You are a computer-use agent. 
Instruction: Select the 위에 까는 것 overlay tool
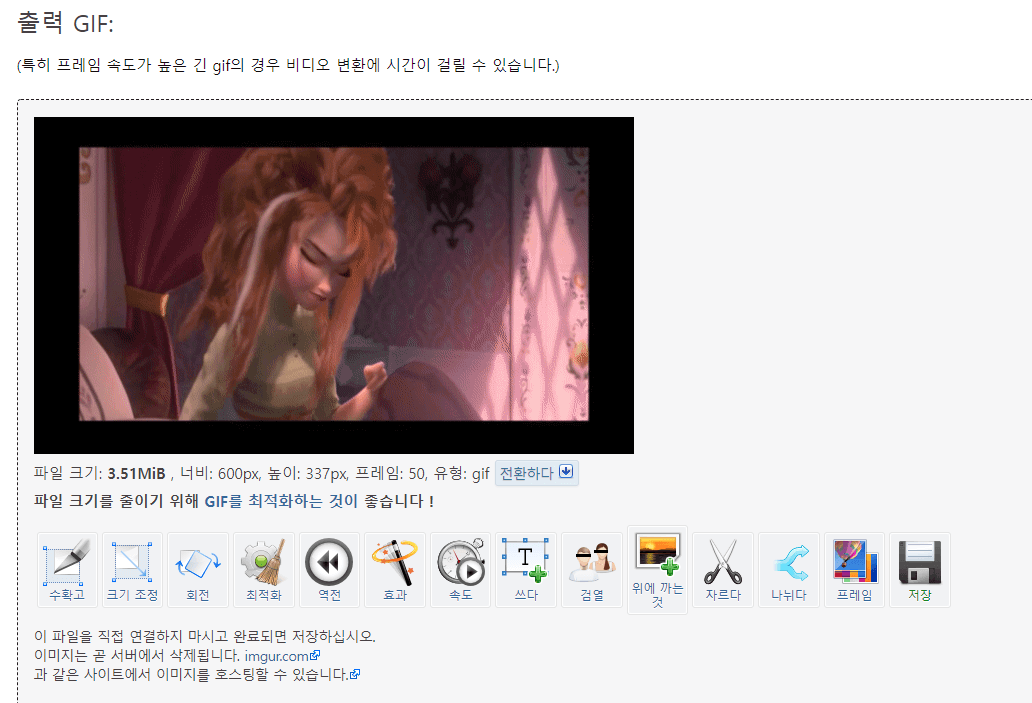(x=657, y=567)
